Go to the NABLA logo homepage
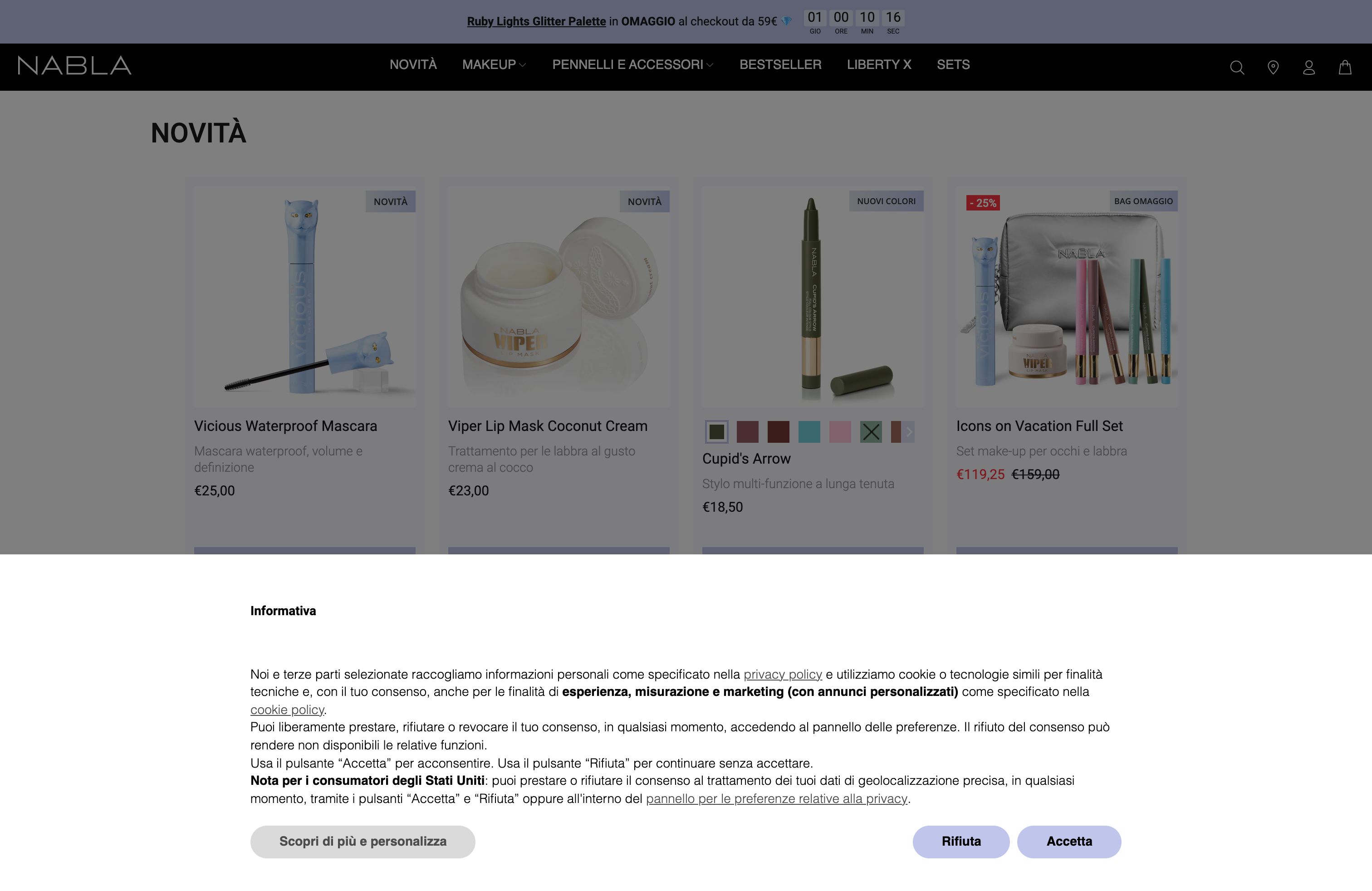The image size is (1372, 891). 74,65
